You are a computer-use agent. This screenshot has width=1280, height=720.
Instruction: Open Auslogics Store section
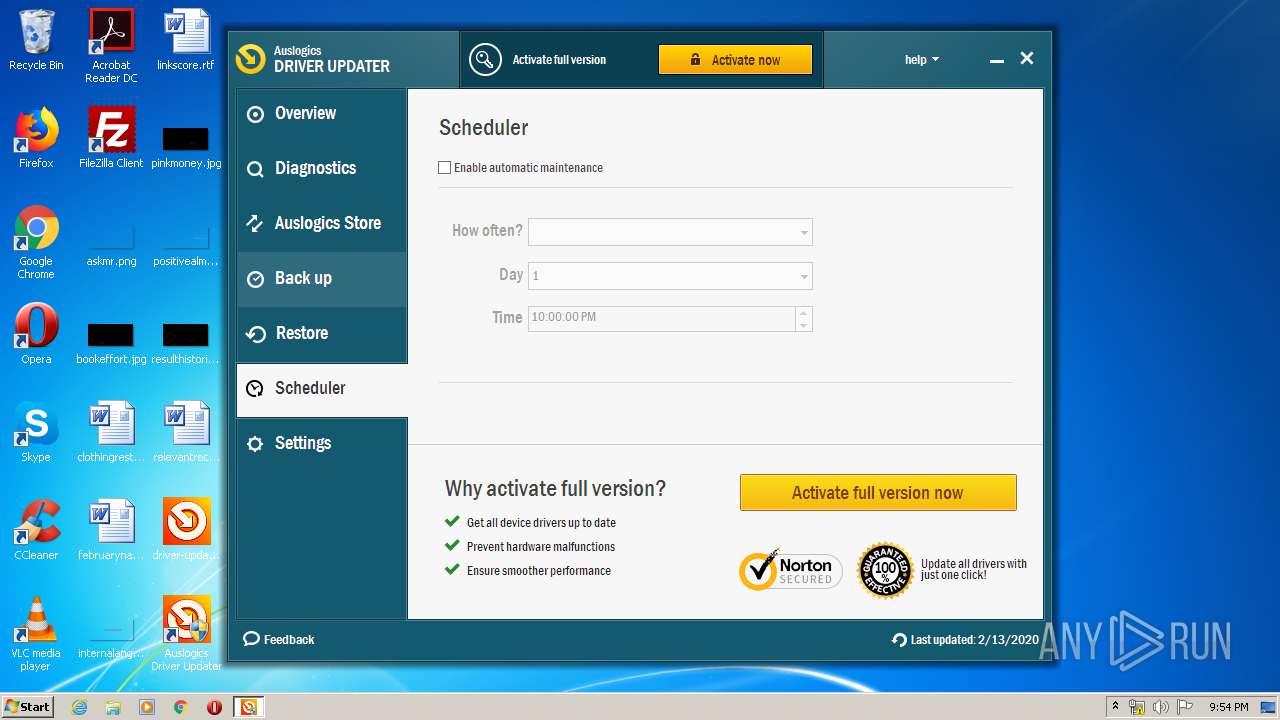[321, 224]
